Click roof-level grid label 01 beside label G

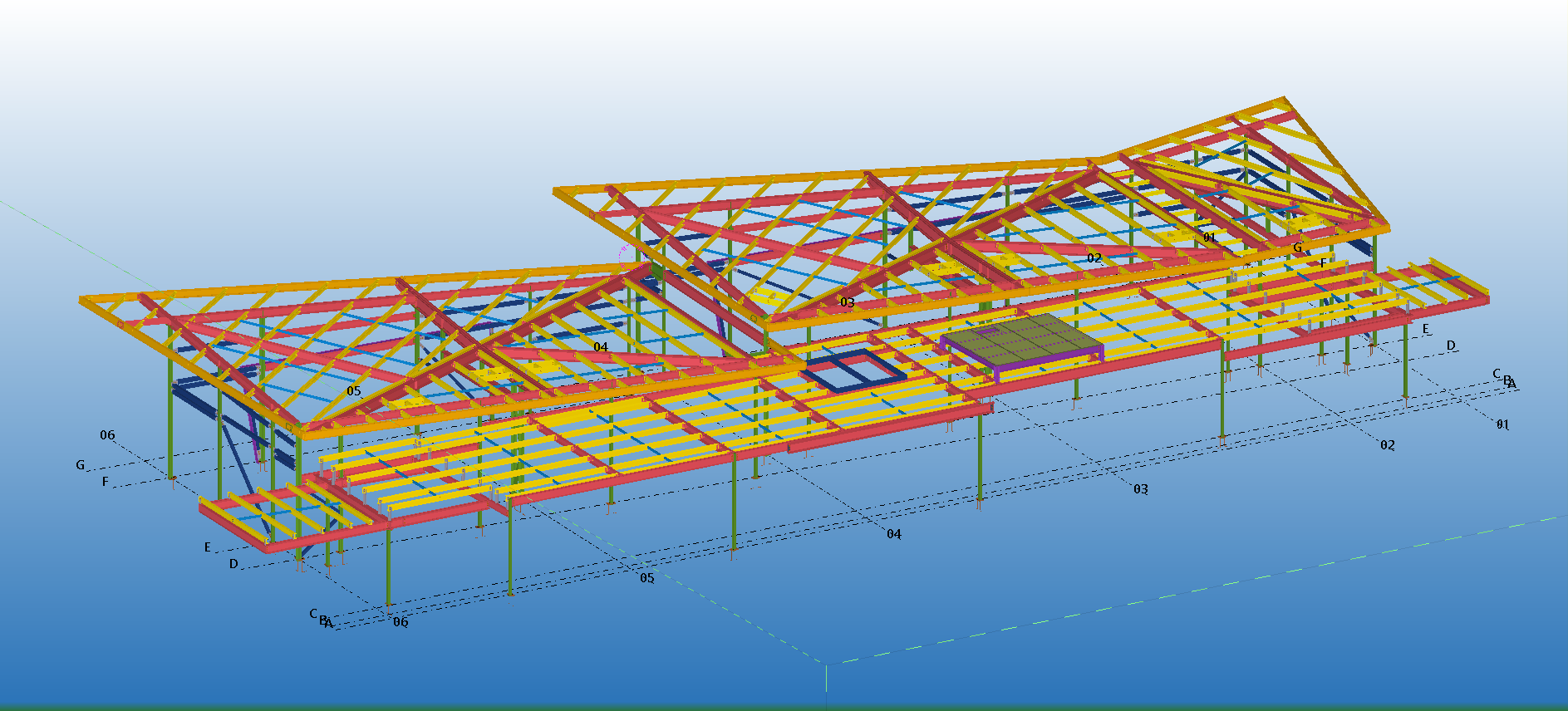tap(1210, 238)
